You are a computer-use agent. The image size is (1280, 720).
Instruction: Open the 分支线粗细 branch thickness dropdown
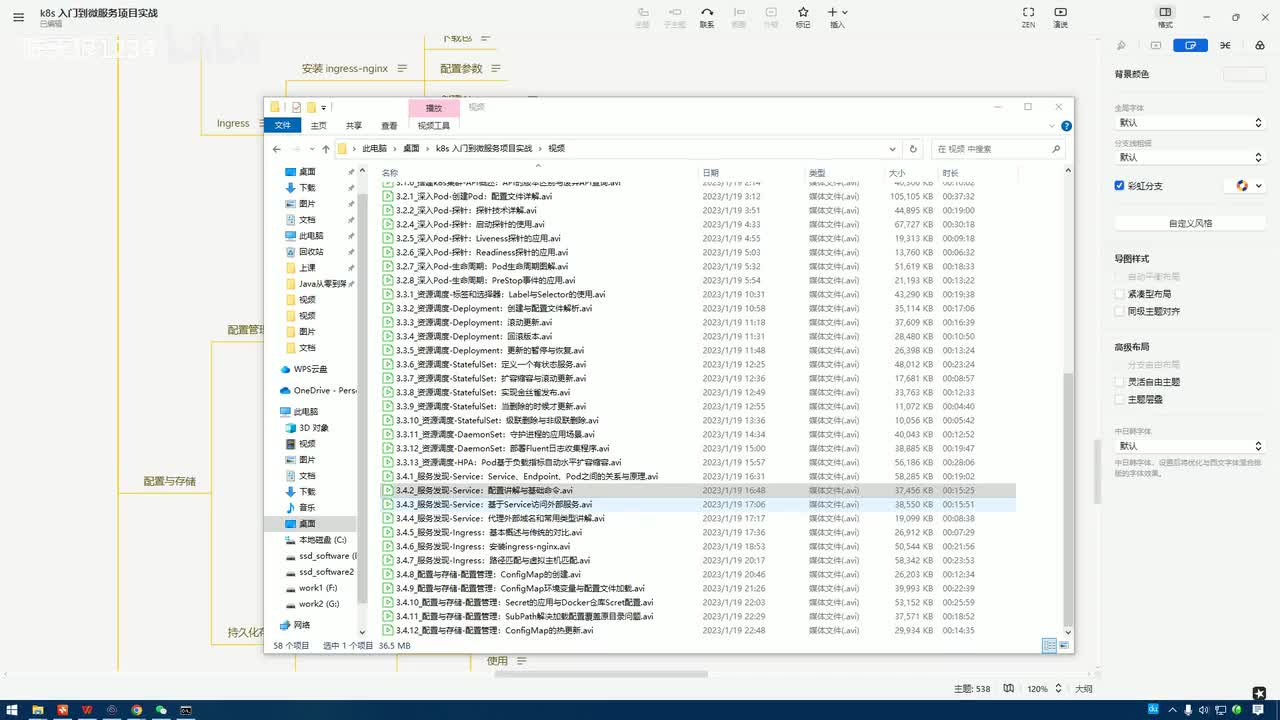pyautogui.click(x=1190, y=157)
